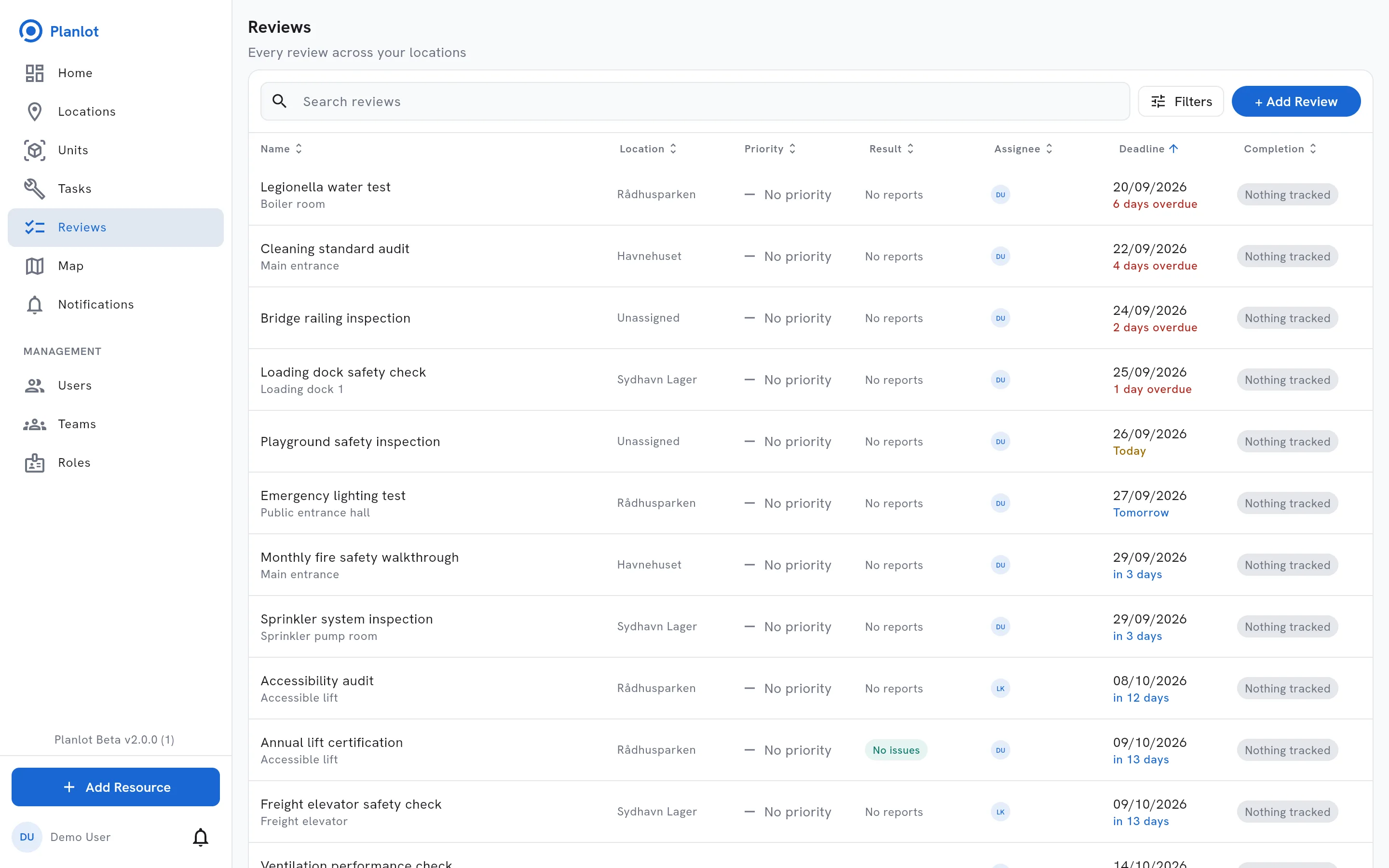This screenshot has height=868, width=1389.
Task: Click DU assignee avatar for Cleaning standard audit
Action: 1000,257
